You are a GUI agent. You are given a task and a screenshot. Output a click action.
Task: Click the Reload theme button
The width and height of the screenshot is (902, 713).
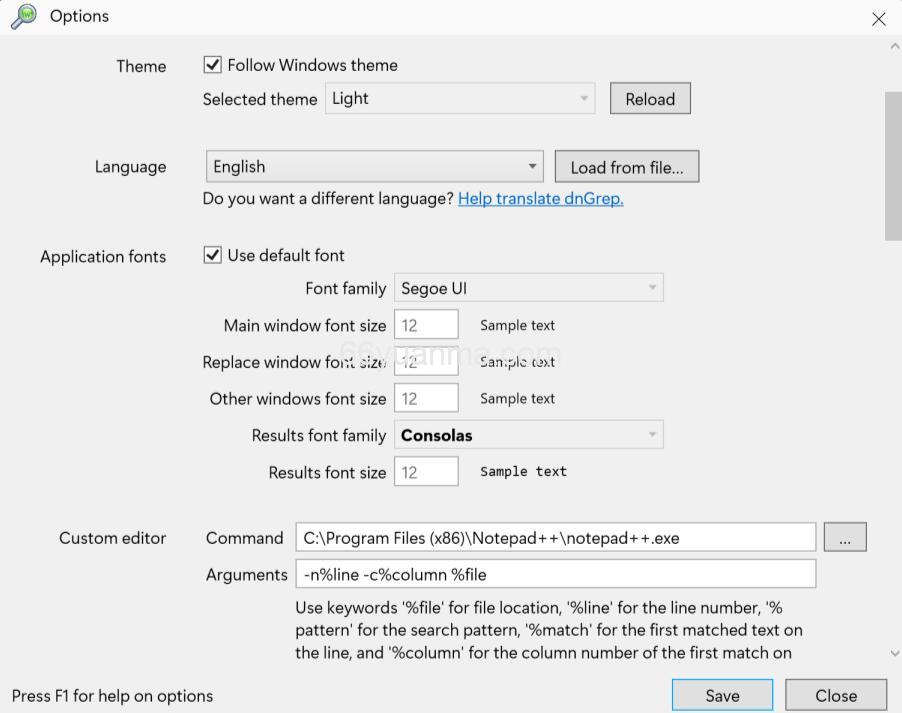[x=650, y=98]
